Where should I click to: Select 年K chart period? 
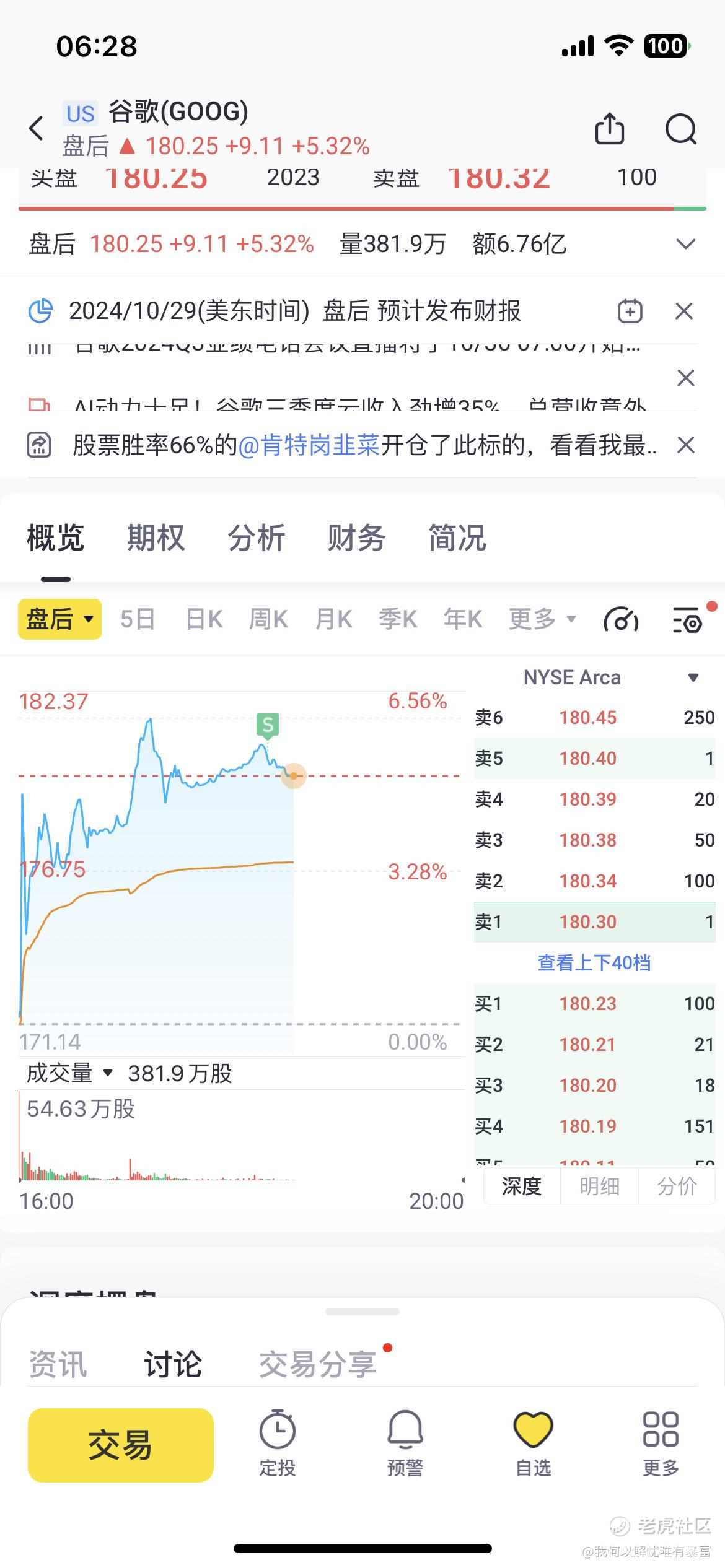[x=463, y=619]
